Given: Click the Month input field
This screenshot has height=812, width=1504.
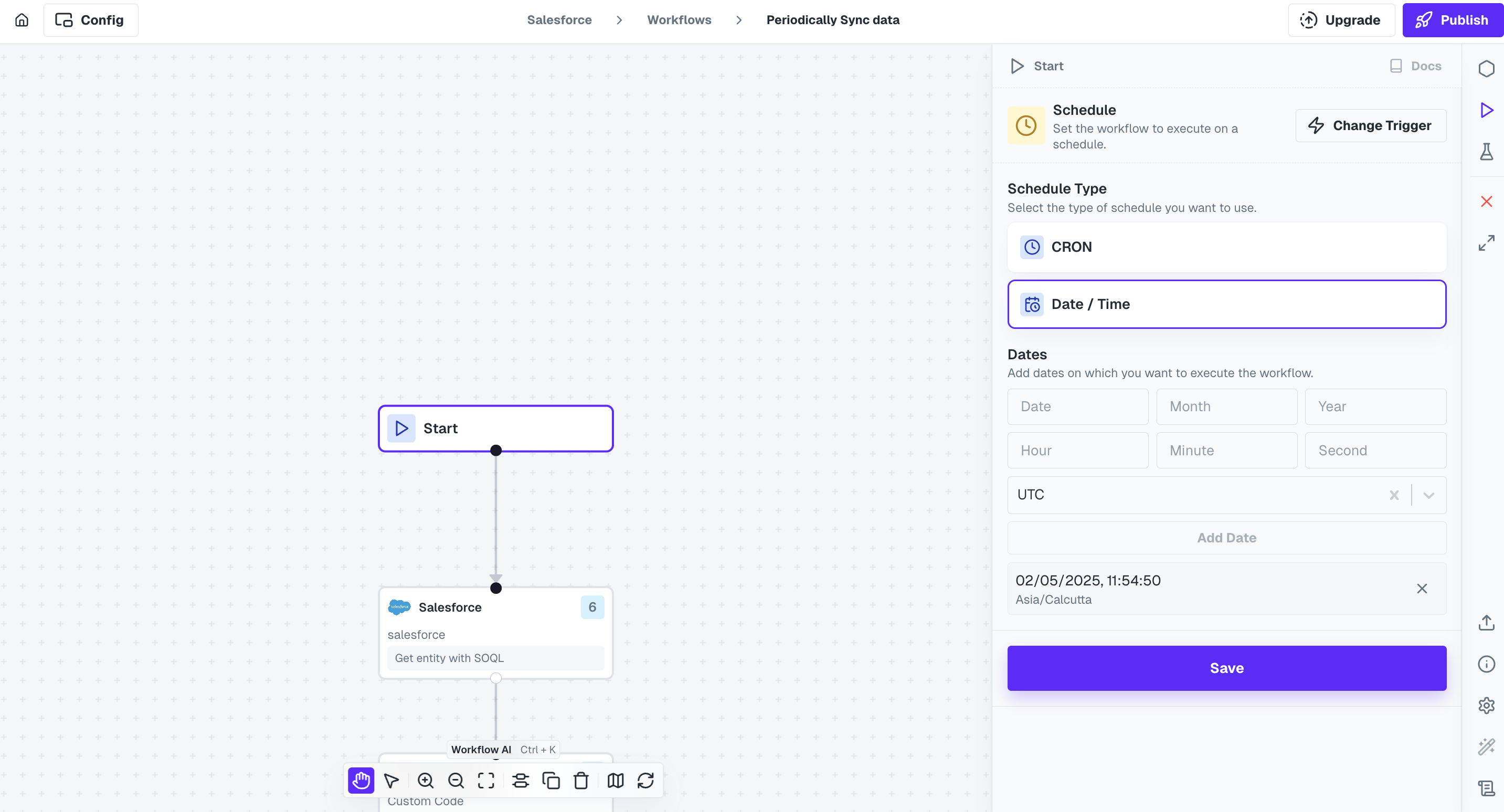Looking at the screenshot, I should [x=1226, y=407].
